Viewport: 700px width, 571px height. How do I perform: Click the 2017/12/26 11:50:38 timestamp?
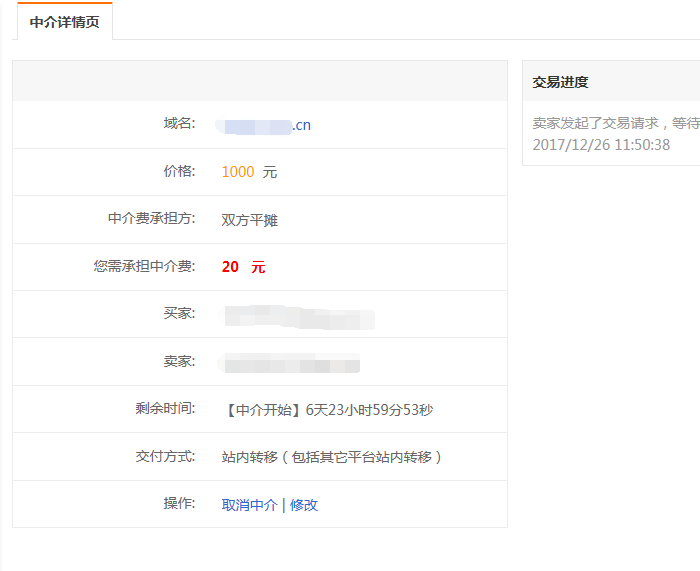pyautogui.click(x=601, y=145)
